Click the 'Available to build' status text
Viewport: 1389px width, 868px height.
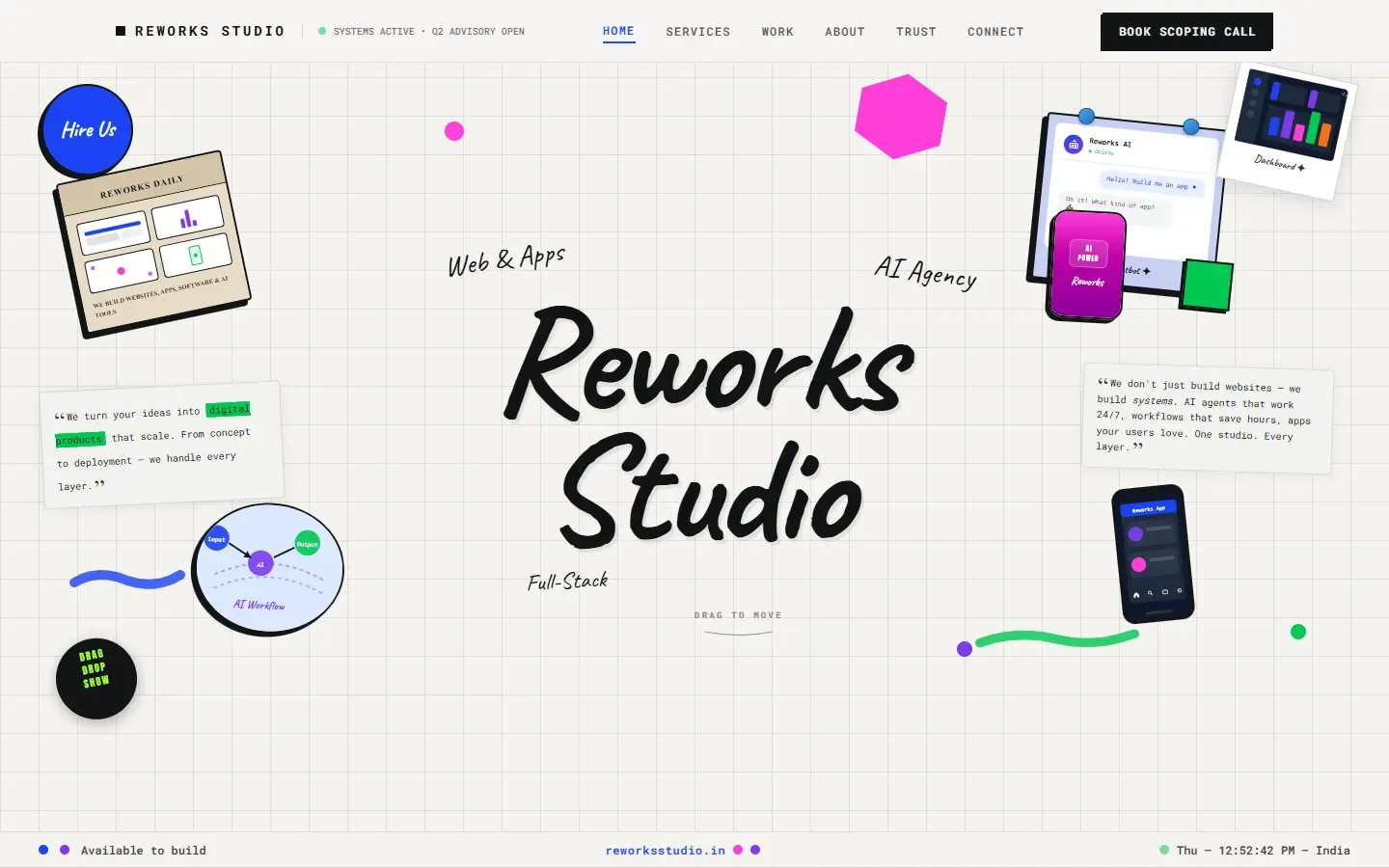point(144,851)
